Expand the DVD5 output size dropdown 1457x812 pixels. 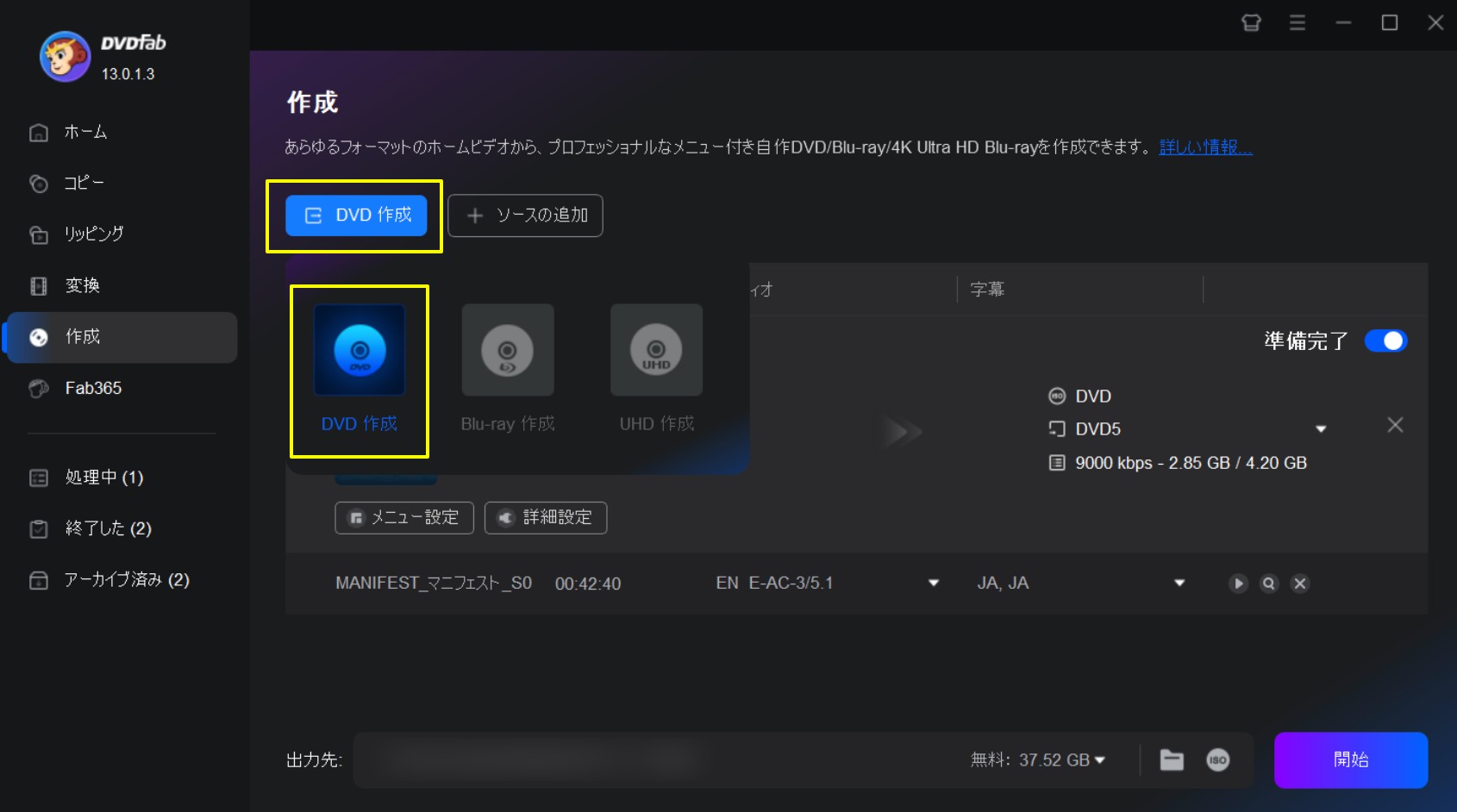click(x=1320, y=429)
